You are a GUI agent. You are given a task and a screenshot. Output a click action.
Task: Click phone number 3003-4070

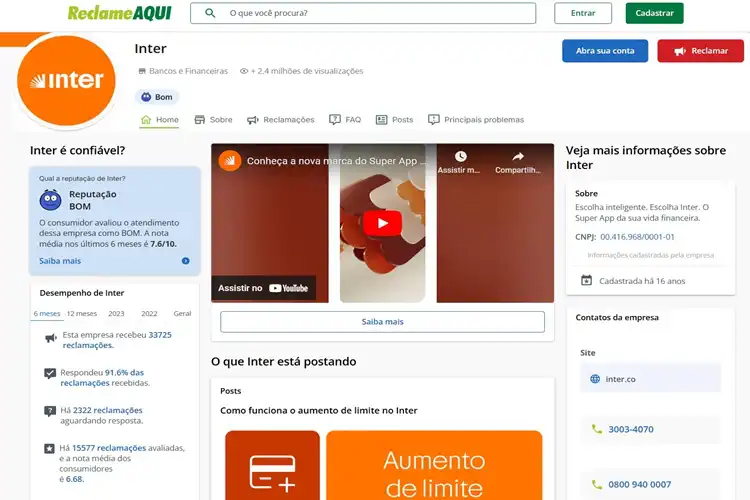(x=631, y=429)
